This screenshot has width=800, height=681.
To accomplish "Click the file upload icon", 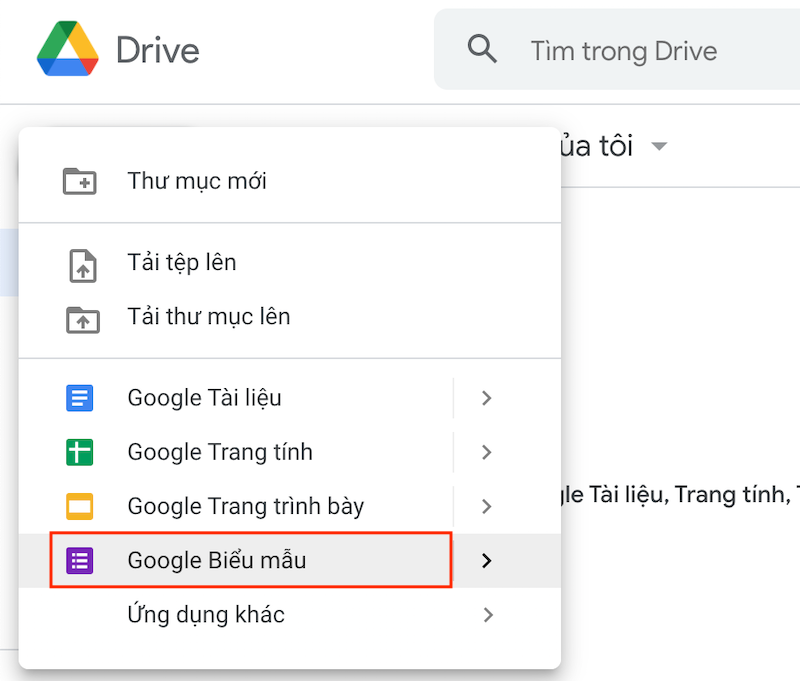I will coord(80,262).
